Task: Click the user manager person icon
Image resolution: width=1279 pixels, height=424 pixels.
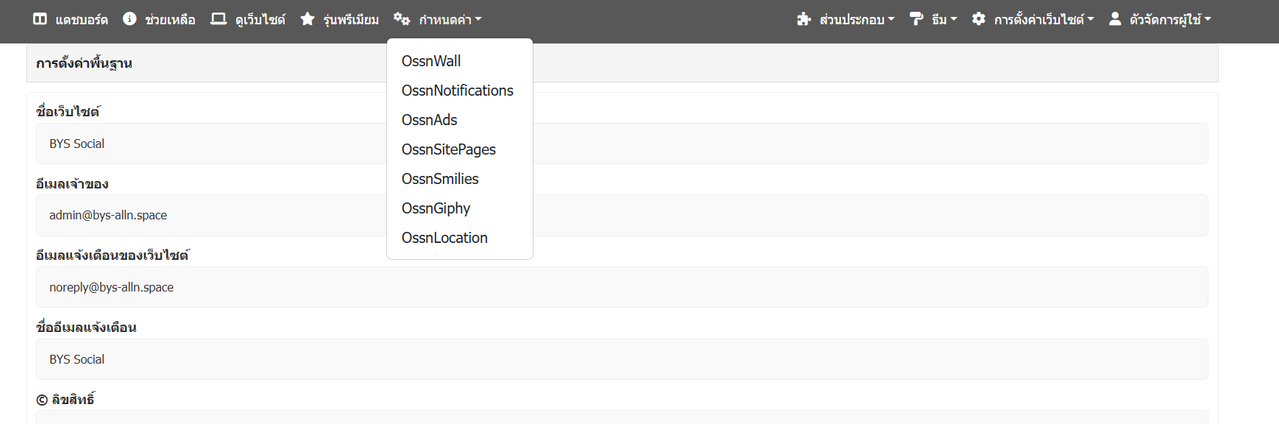Action: 1115,19
